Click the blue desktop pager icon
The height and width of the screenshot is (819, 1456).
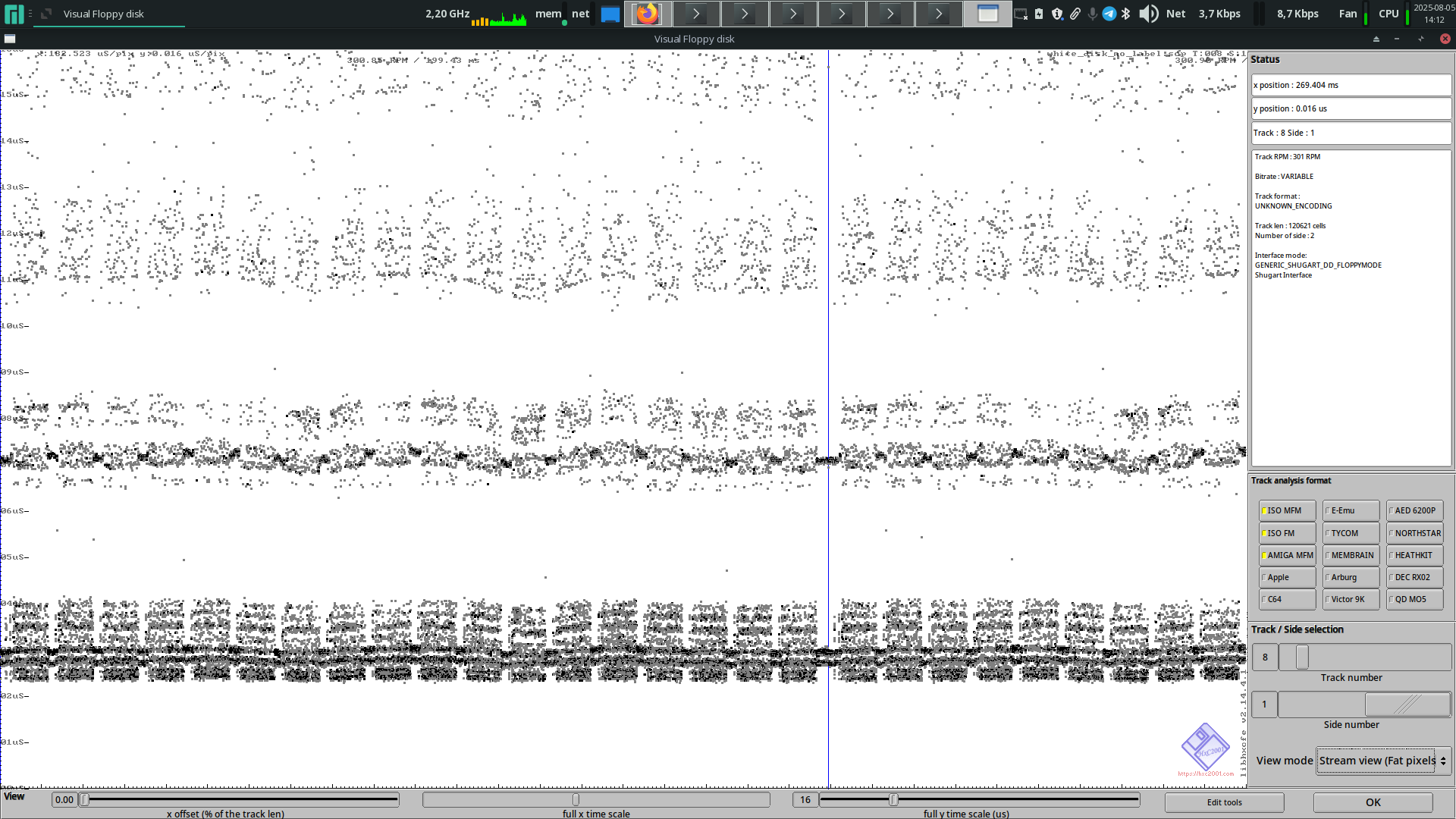610,14
